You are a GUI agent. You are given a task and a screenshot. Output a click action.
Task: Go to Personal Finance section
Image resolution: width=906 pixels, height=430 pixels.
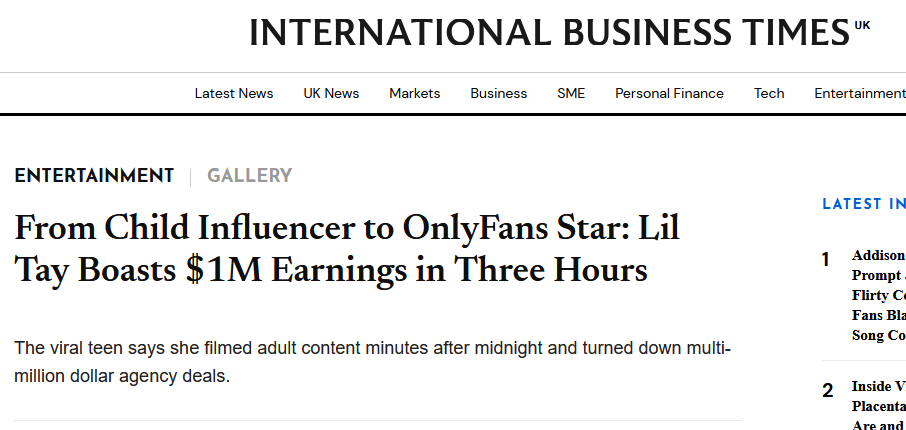[x=669, y=93]
